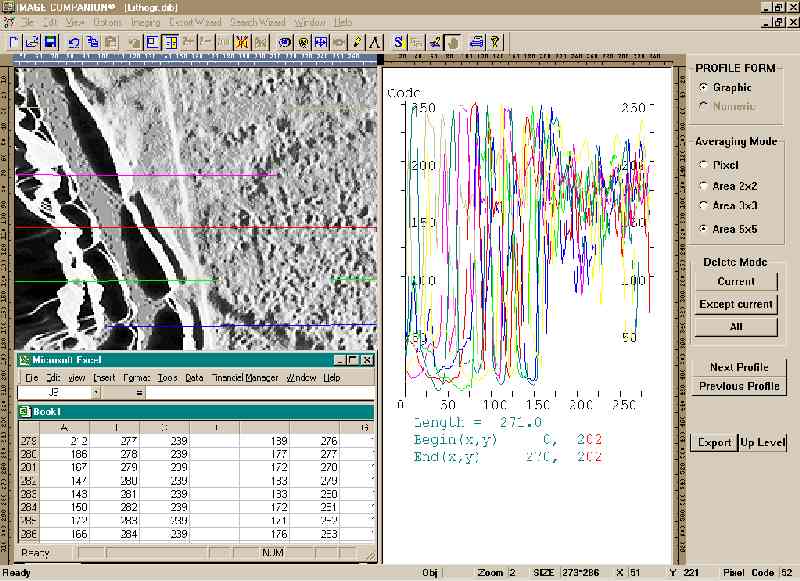Choose Area 3x3 averaging mode
This screenshot has width=800, height=581.
click(x=703, y=205)
